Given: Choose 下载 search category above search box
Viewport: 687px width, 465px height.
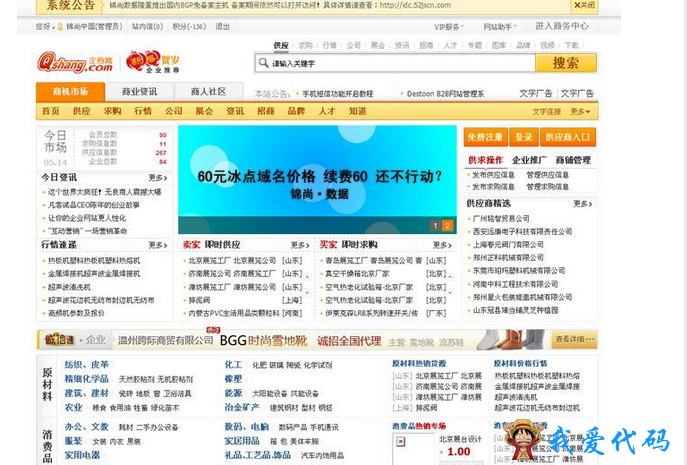Looking at the screenshot, I should 571,45.
